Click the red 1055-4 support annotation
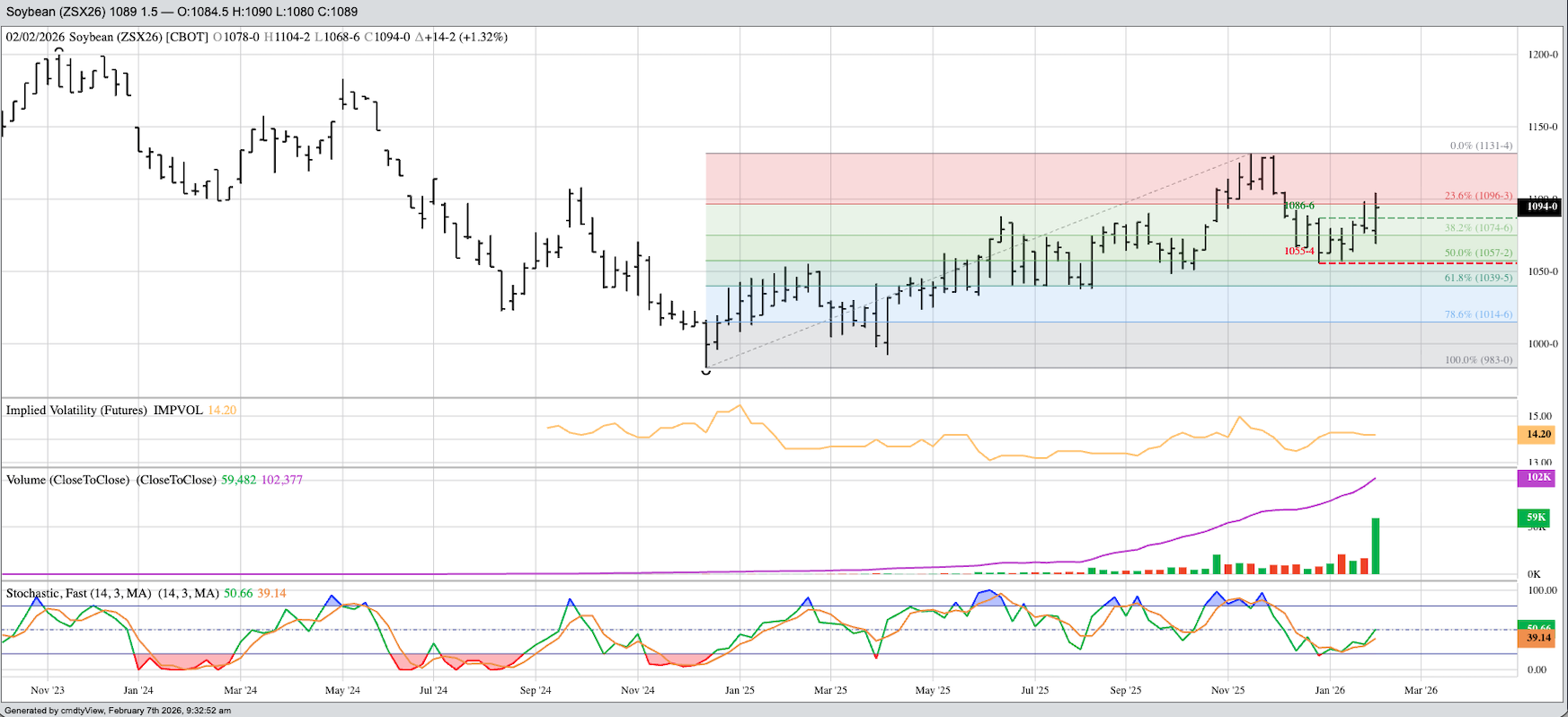The height and width of the screenshot is (717, 1568). (x=1299, y=252)
